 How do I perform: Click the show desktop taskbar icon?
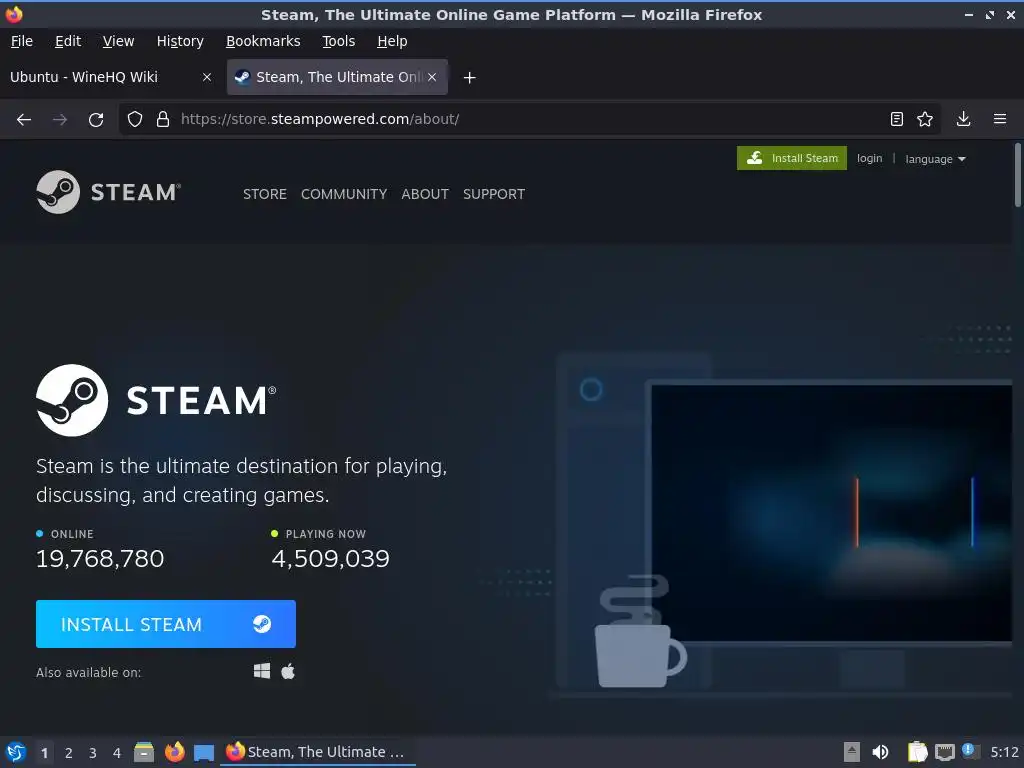pyautogui.click(x=204, y=753)
